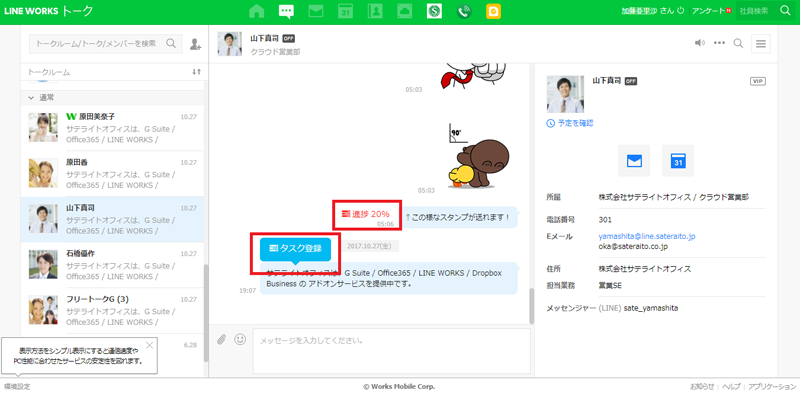The width and height of the screenshot is (800, 393).
Task: Click the この様なスタンプが送れます message bubble
Action: point(460,217)
